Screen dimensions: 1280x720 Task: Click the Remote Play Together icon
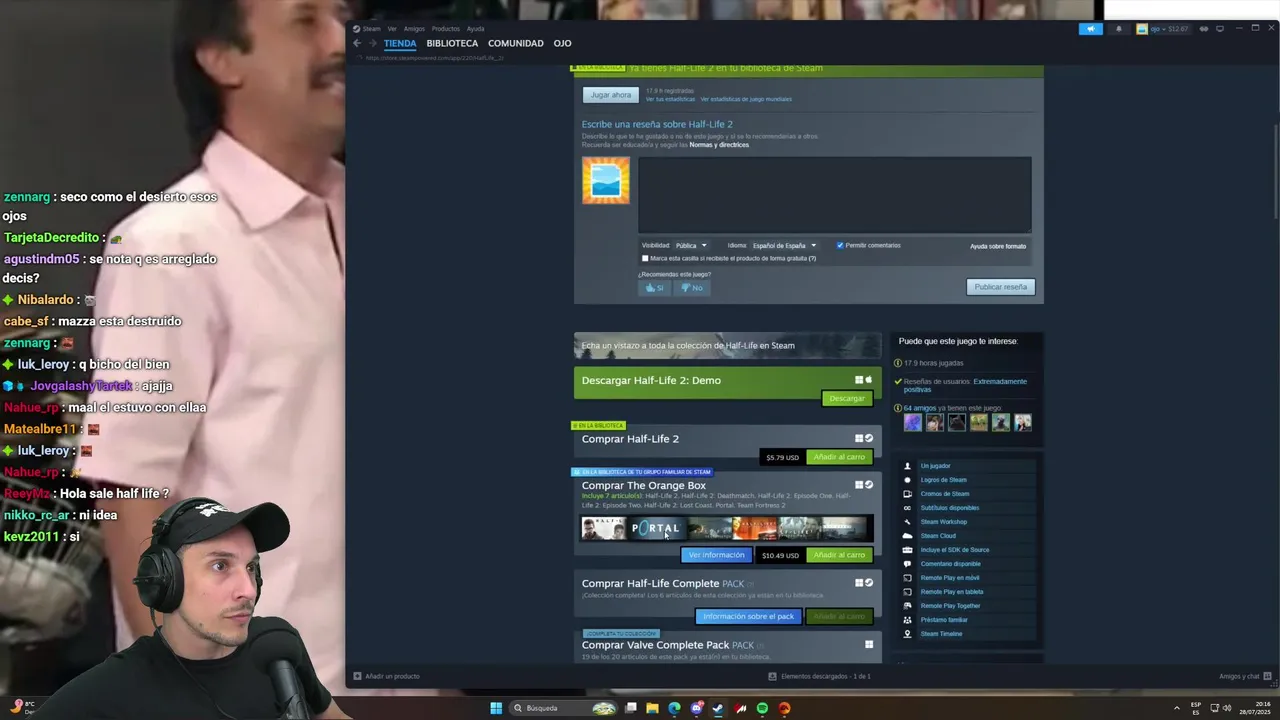[908, 606]
